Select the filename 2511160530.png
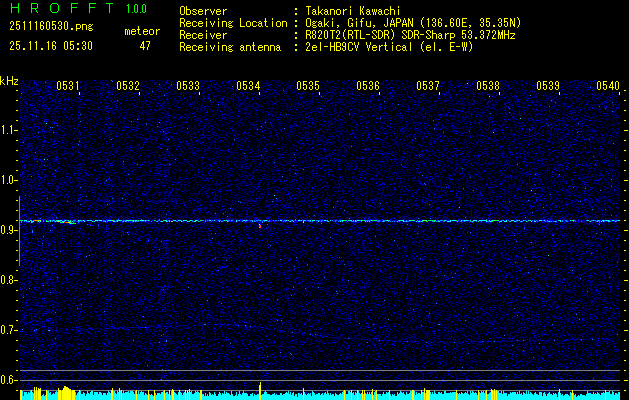Image resolution: width=629 pixels, height=400 pixels. pyautogui.click(x=51, y=26)
